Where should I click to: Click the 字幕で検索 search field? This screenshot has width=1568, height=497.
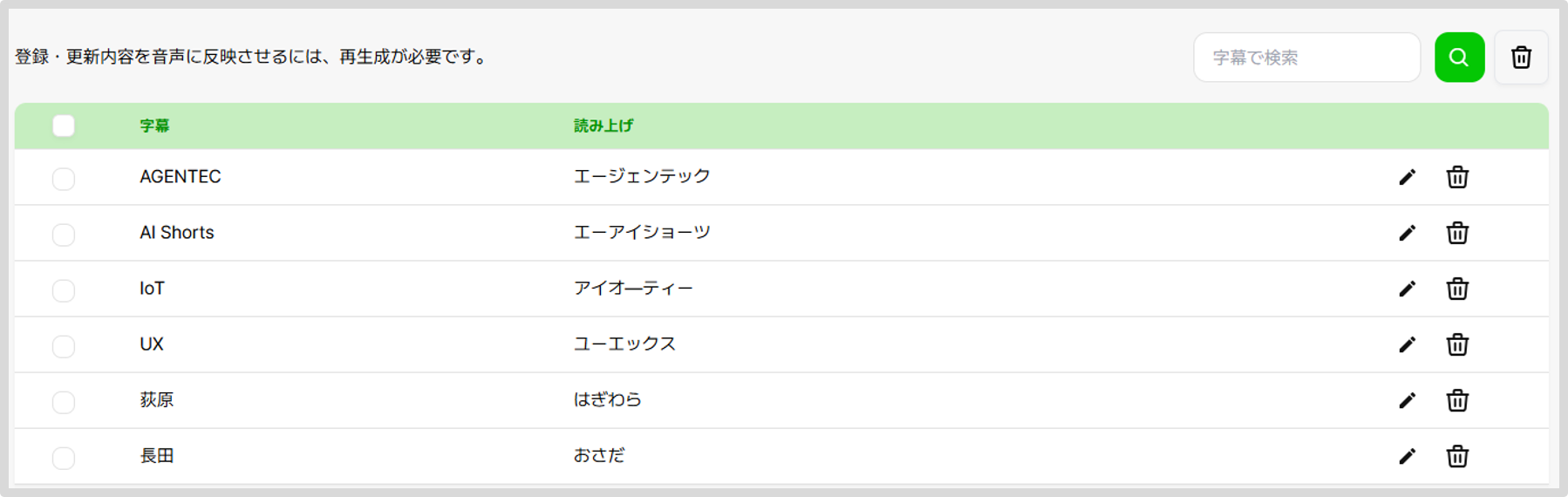(1306, 58)
